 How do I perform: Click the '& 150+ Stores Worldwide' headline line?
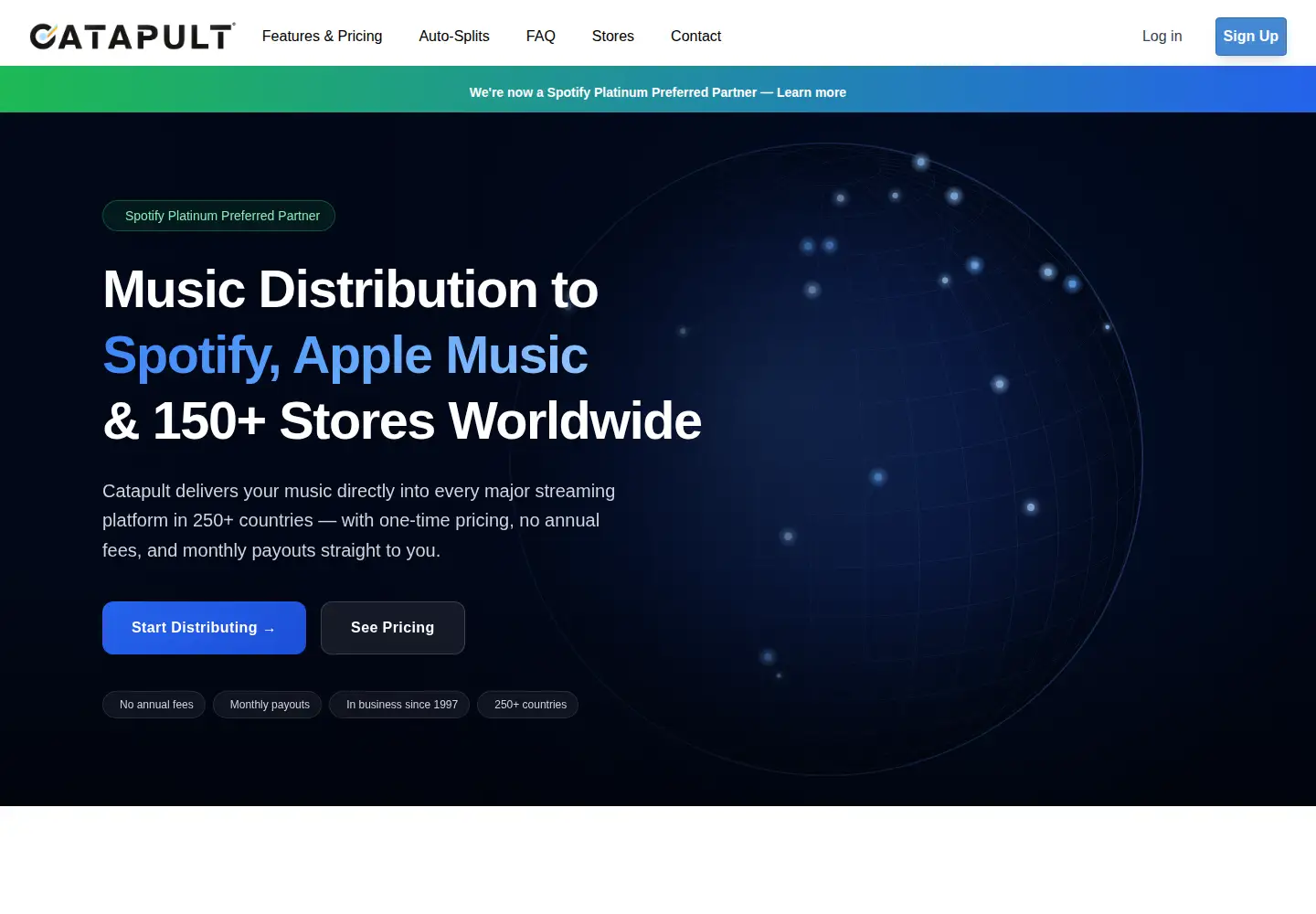(x=402, y=421)
